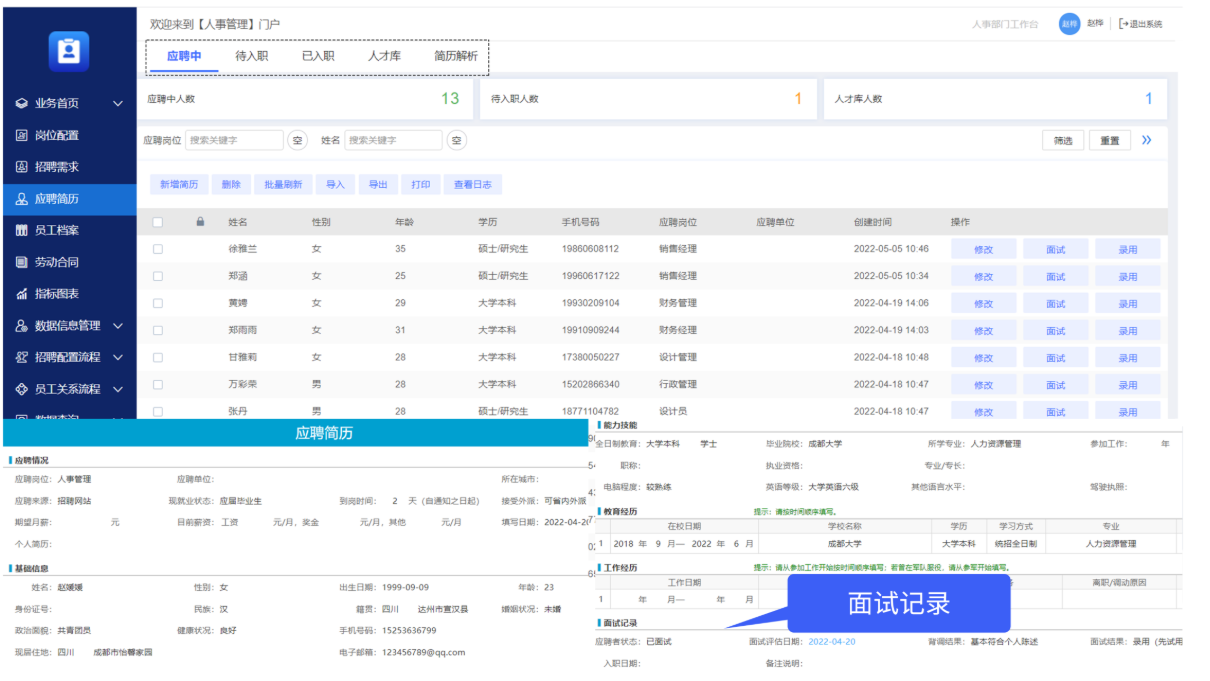The height and width of the screenshot is (681, 1210).
Task: Click the 业务首页 sidebar icon
Action: 21,103
